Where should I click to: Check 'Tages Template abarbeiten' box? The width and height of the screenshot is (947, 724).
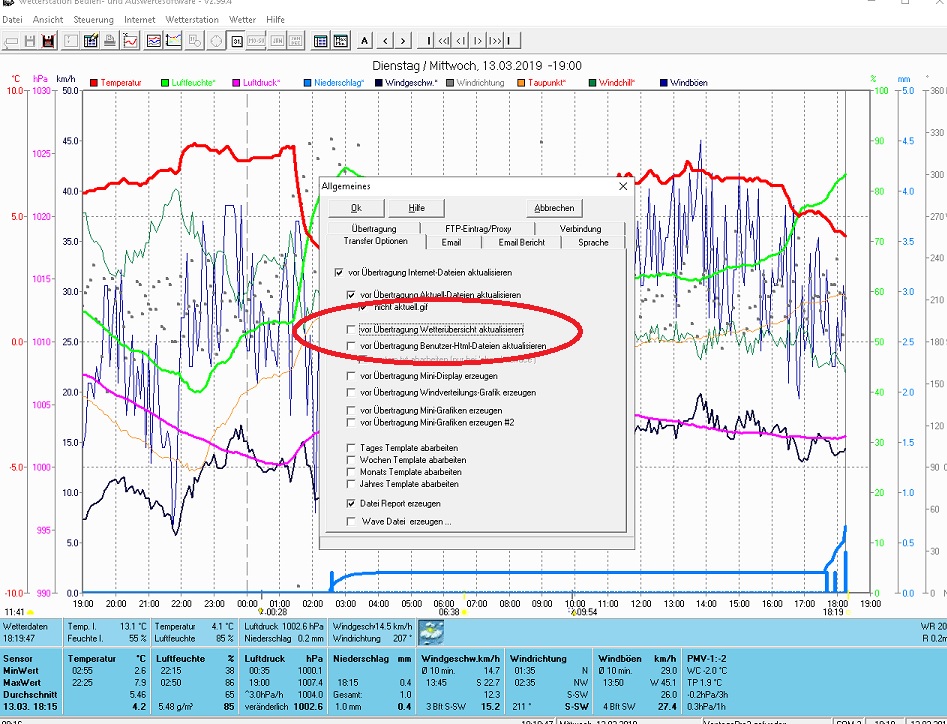(351, 448)
